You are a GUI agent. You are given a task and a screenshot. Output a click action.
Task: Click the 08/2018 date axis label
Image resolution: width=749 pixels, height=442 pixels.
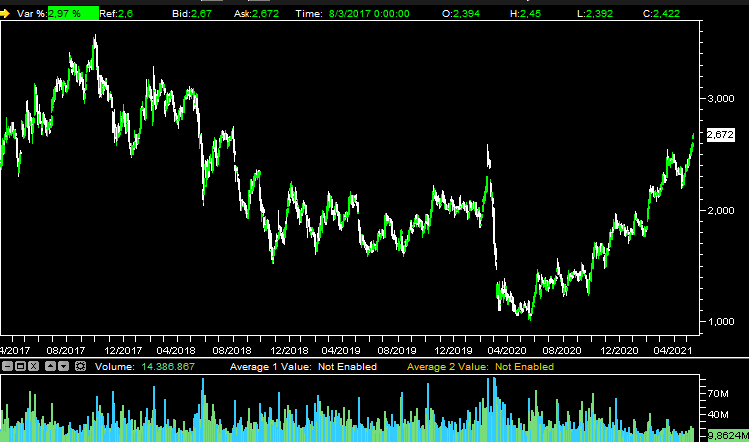tap(232, 350)
